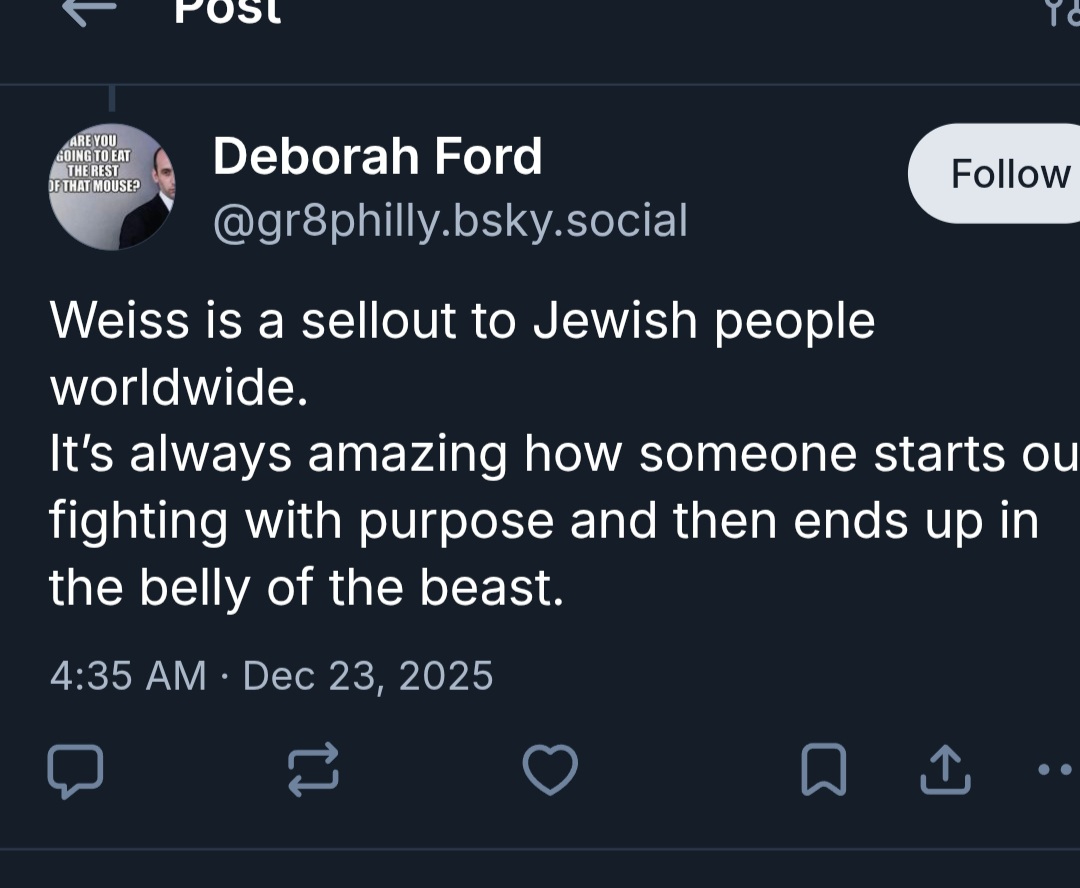This screenshot has height=888, width=1080.
Task: Click the thread connector line above avatar
Action: tap(111, 98)
